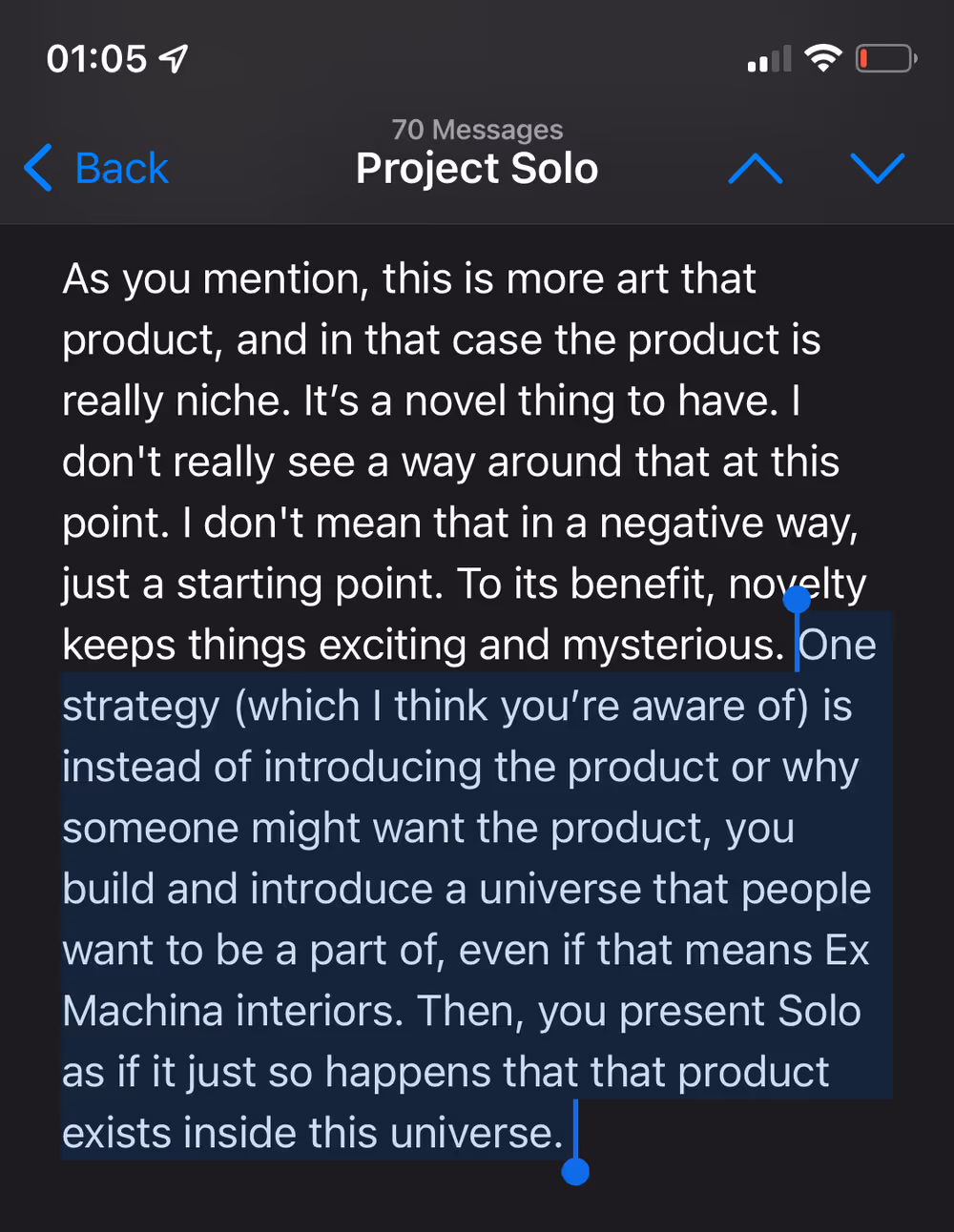Tap the location services arrow in status bar
Screen dimensions: 954x1232
click(x=174, y=59)
